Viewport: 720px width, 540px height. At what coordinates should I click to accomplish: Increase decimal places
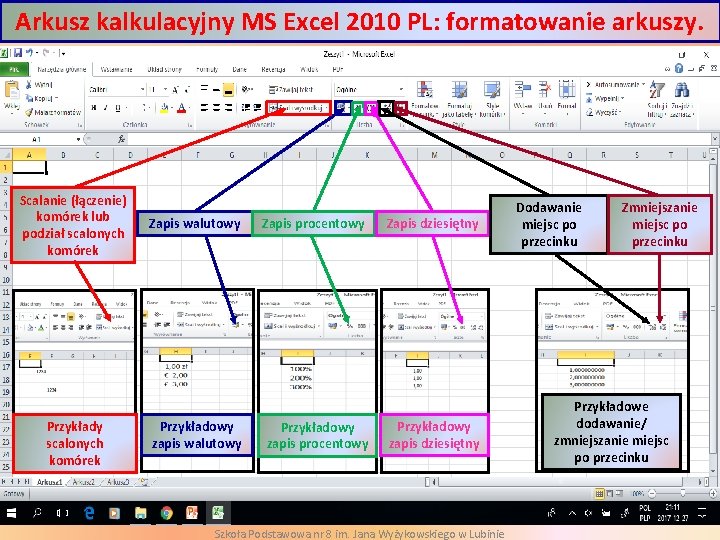click(387, 108)
